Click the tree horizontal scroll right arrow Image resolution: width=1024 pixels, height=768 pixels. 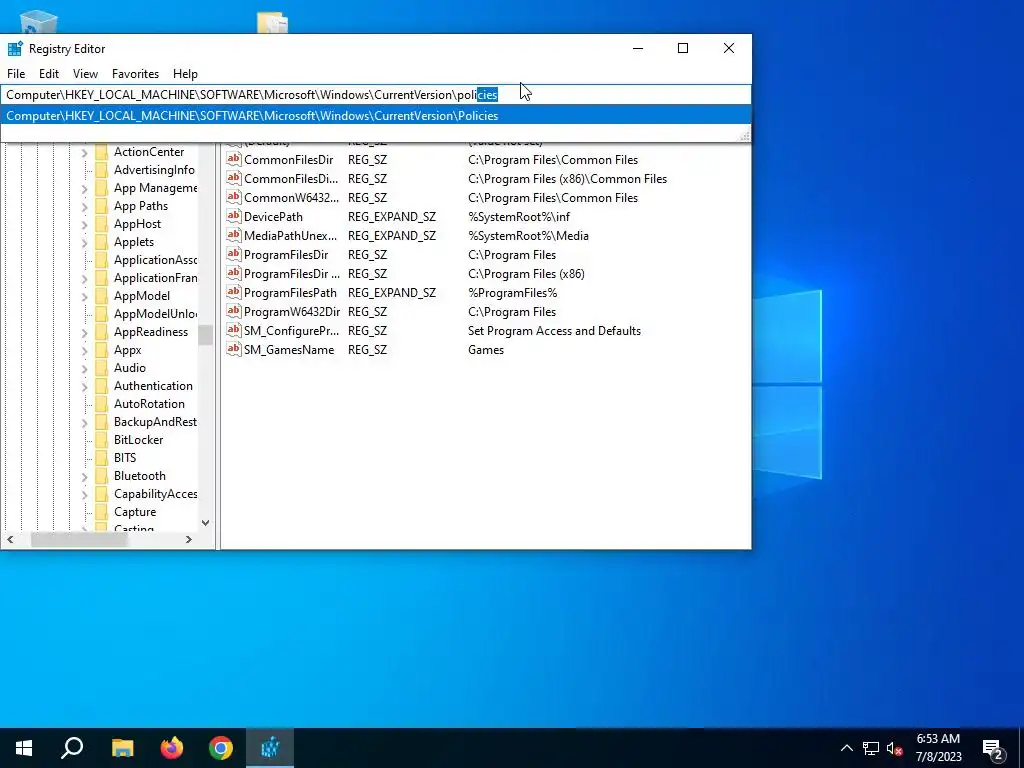189,539
